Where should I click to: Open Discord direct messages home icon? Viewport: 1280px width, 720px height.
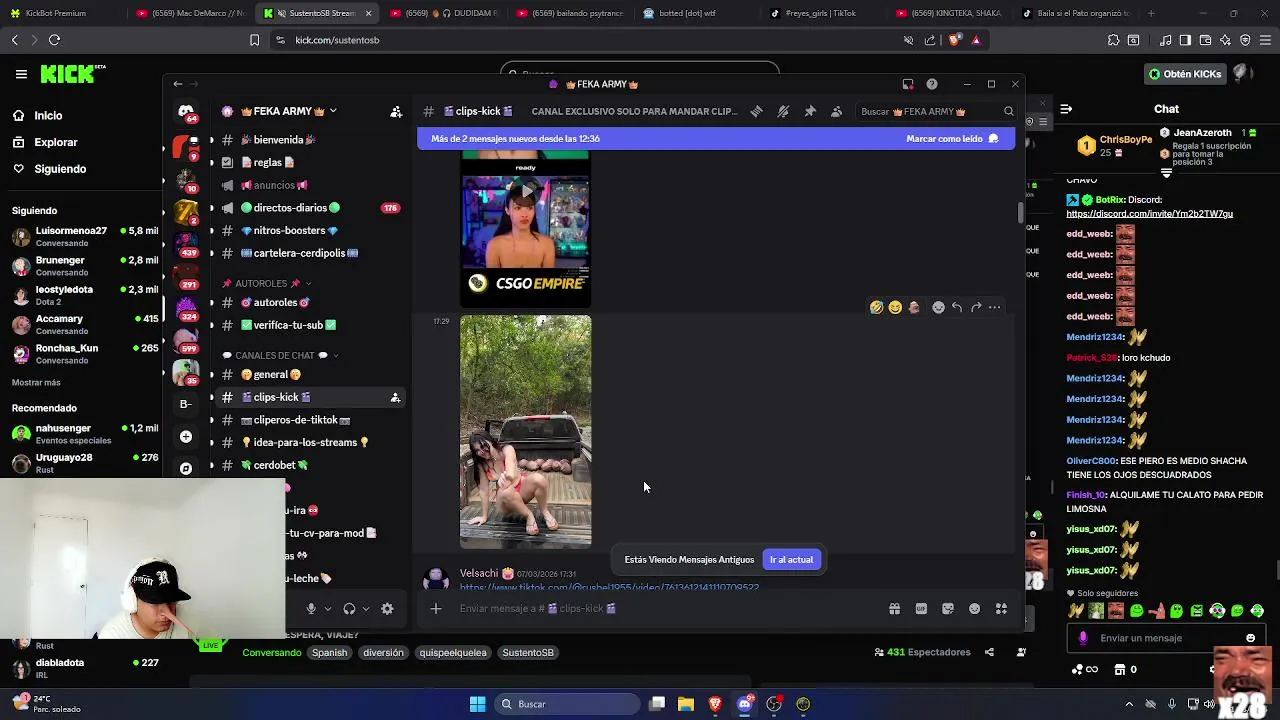pyautogui.click(x=186, y=112)
